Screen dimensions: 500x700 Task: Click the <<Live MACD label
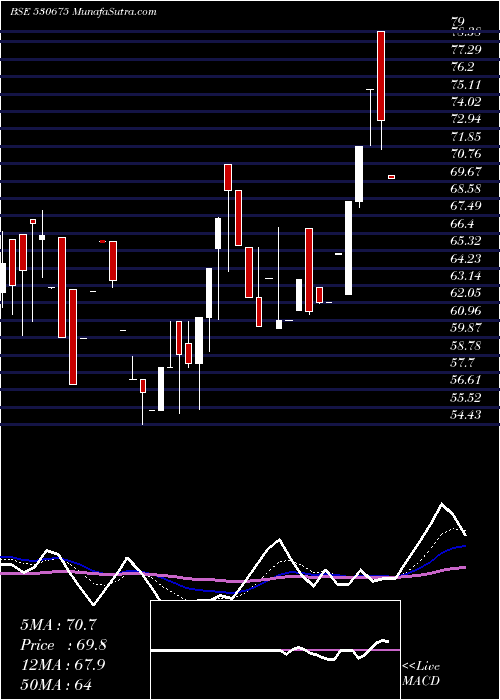[x=421, y=673]
